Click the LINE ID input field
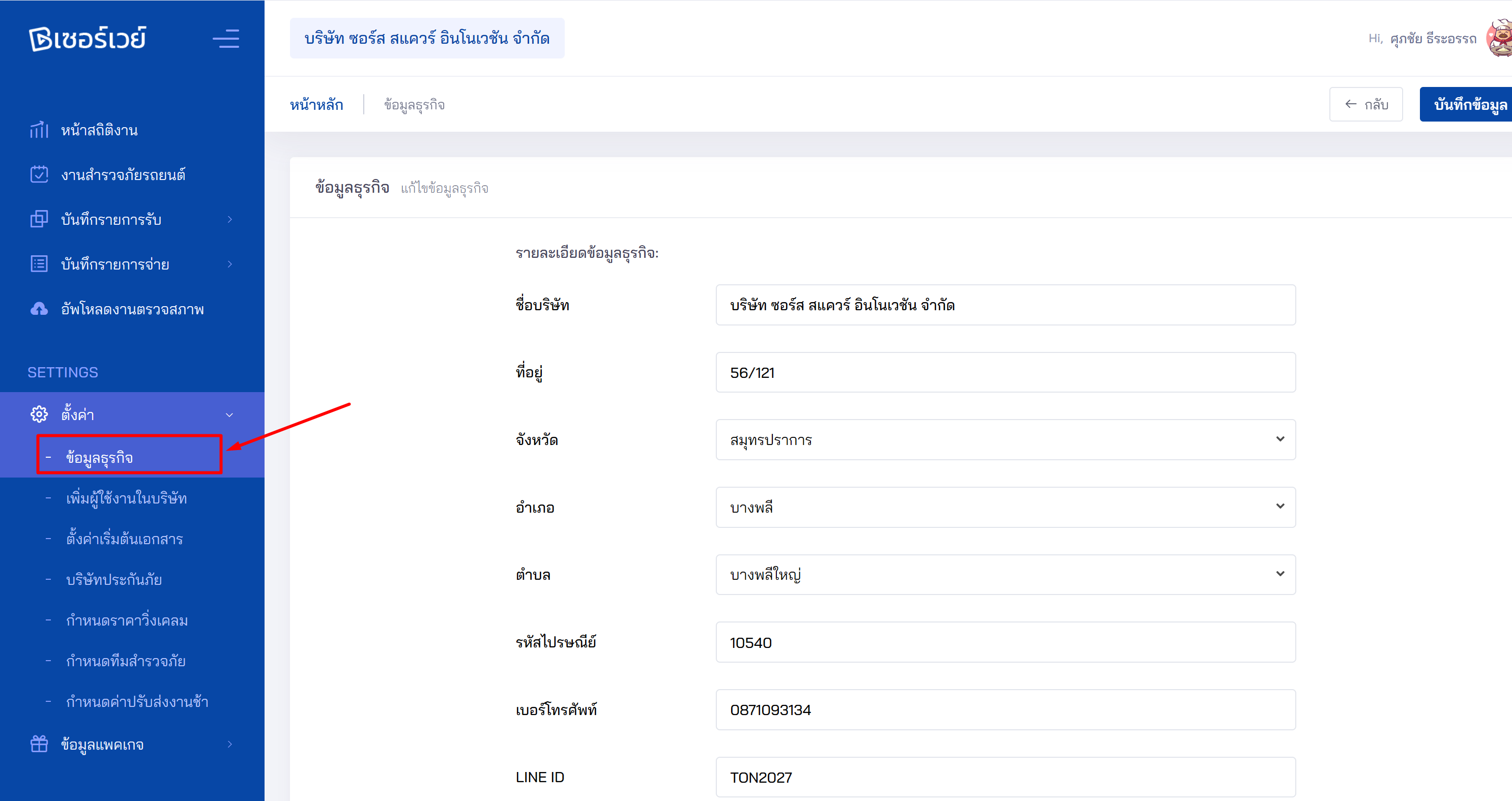The image size is (1512, 801). click(1005, 777)
